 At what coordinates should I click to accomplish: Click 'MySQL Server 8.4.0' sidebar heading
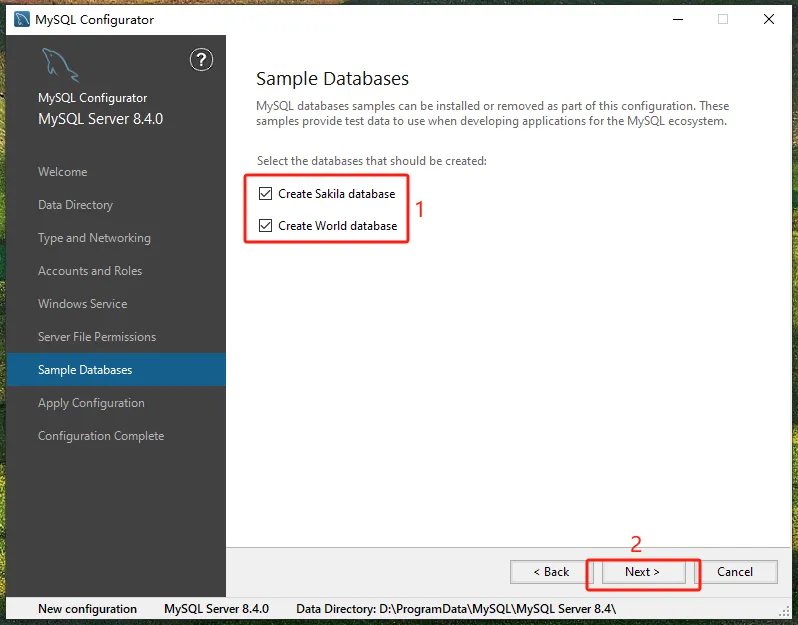click(x=100, y=119)
